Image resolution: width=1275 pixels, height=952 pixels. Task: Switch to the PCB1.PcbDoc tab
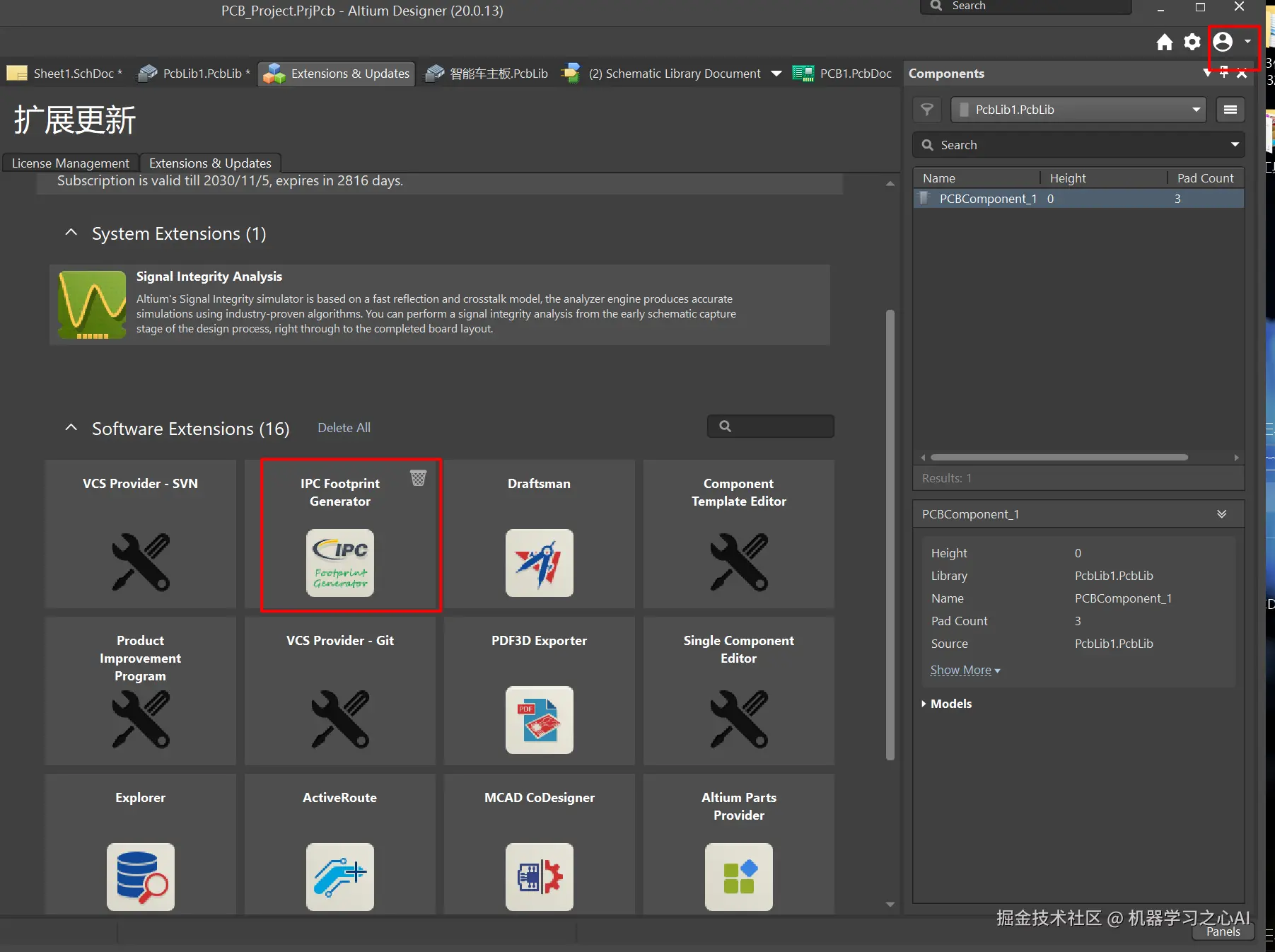click(x=843, y=74)
